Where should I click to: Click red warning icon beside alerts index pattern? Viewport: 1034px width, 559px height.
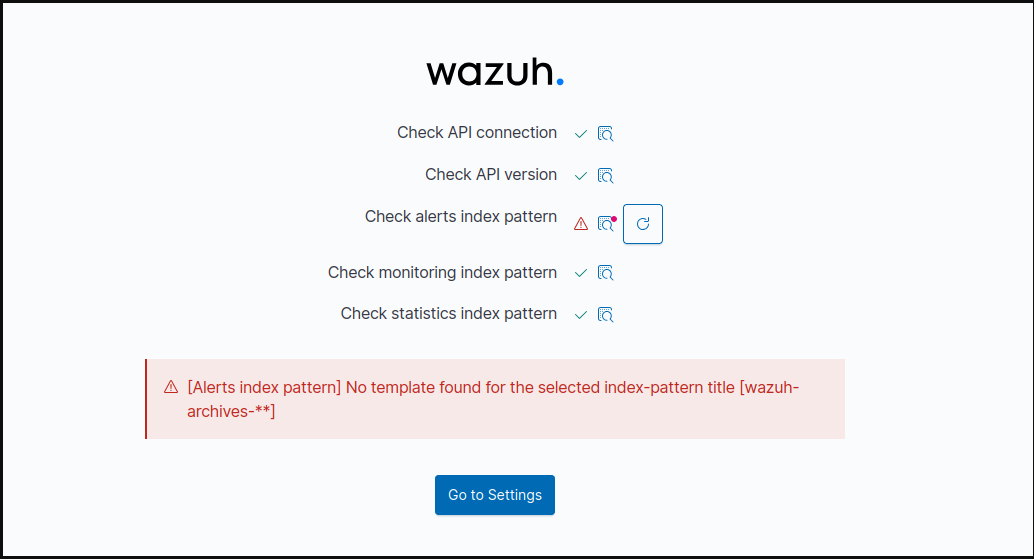(x=581, y=224)
